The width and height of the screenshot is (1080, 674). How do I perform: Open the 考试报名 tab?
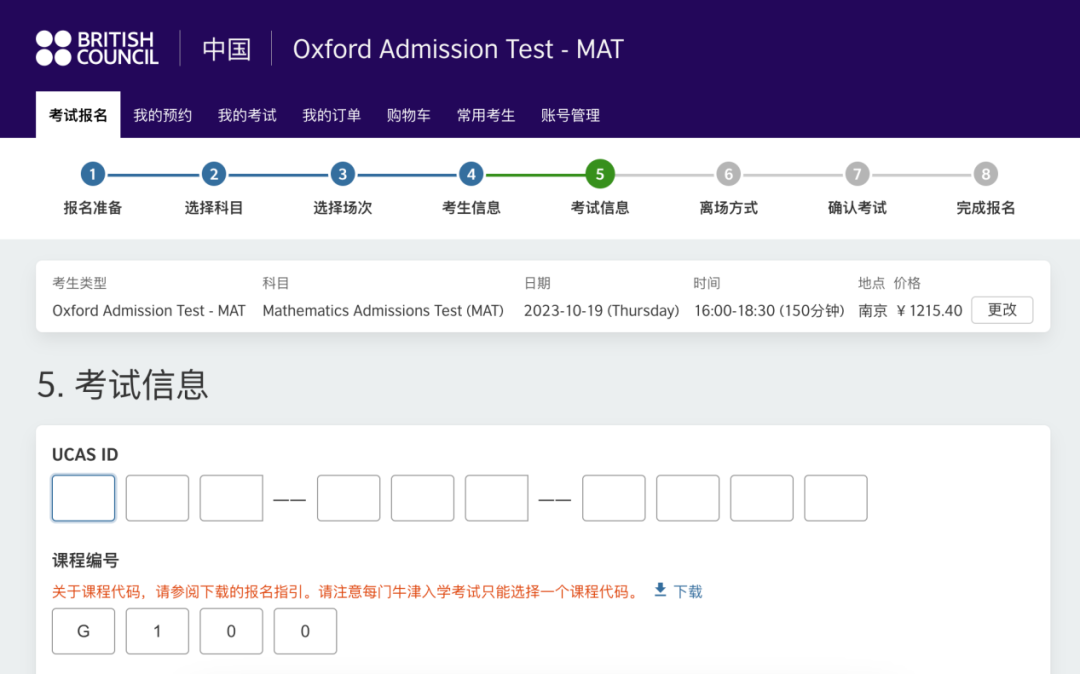[x=78, y=115]
